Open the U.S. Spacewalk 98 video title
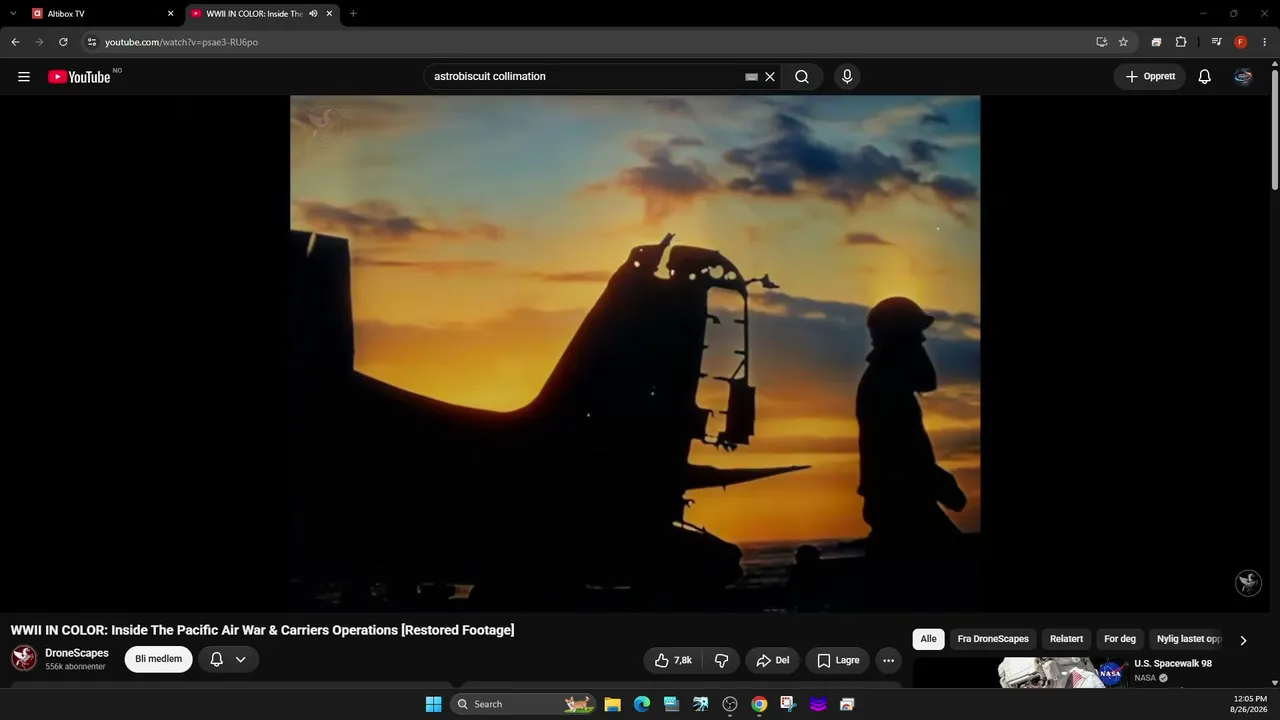 coord(1173,664)
